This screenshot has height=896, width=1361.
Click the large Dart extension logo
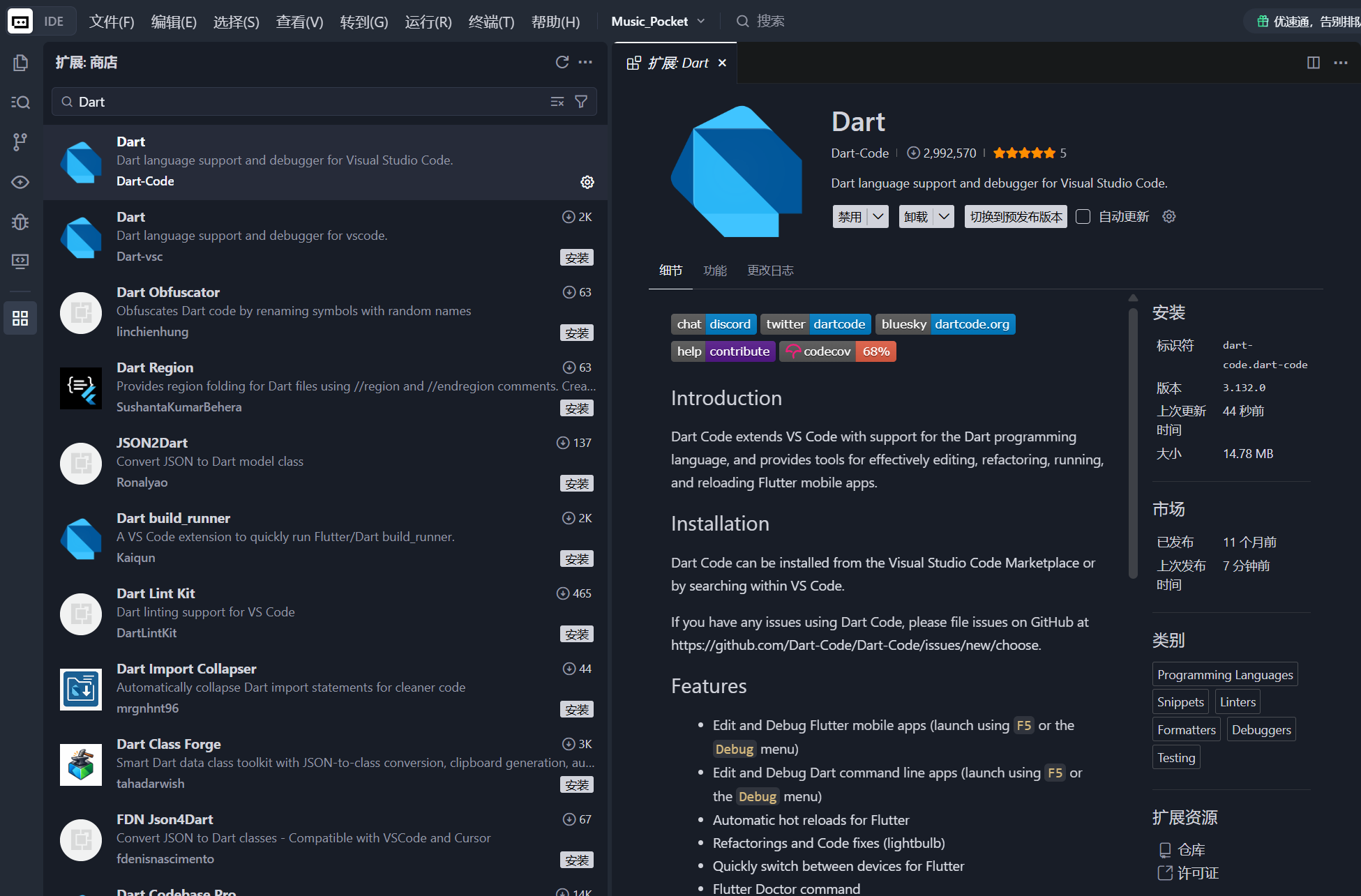pyautogui.click(x=737, y=172)
